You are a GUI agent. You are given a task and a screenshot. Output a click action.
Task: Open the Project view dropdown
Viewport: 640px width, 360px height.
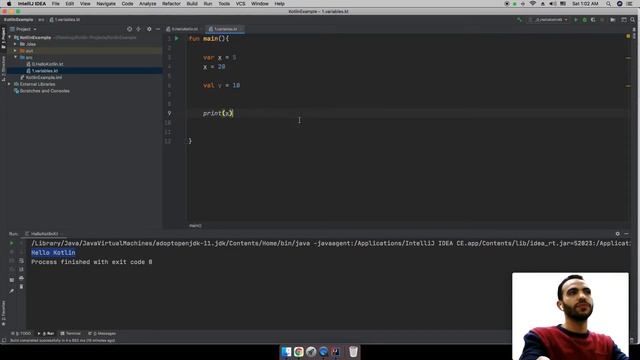pyautogui.click(x=24, y=29)
